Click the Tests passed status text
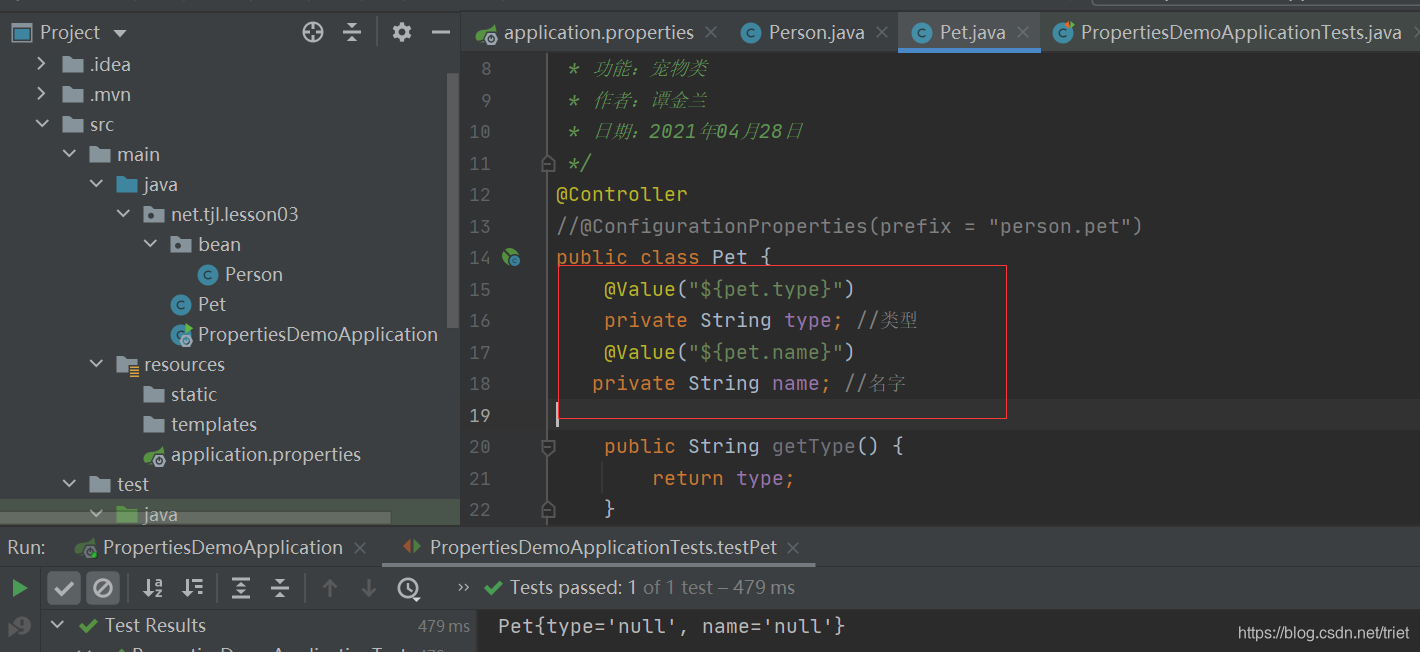 [x=652, y=587]
